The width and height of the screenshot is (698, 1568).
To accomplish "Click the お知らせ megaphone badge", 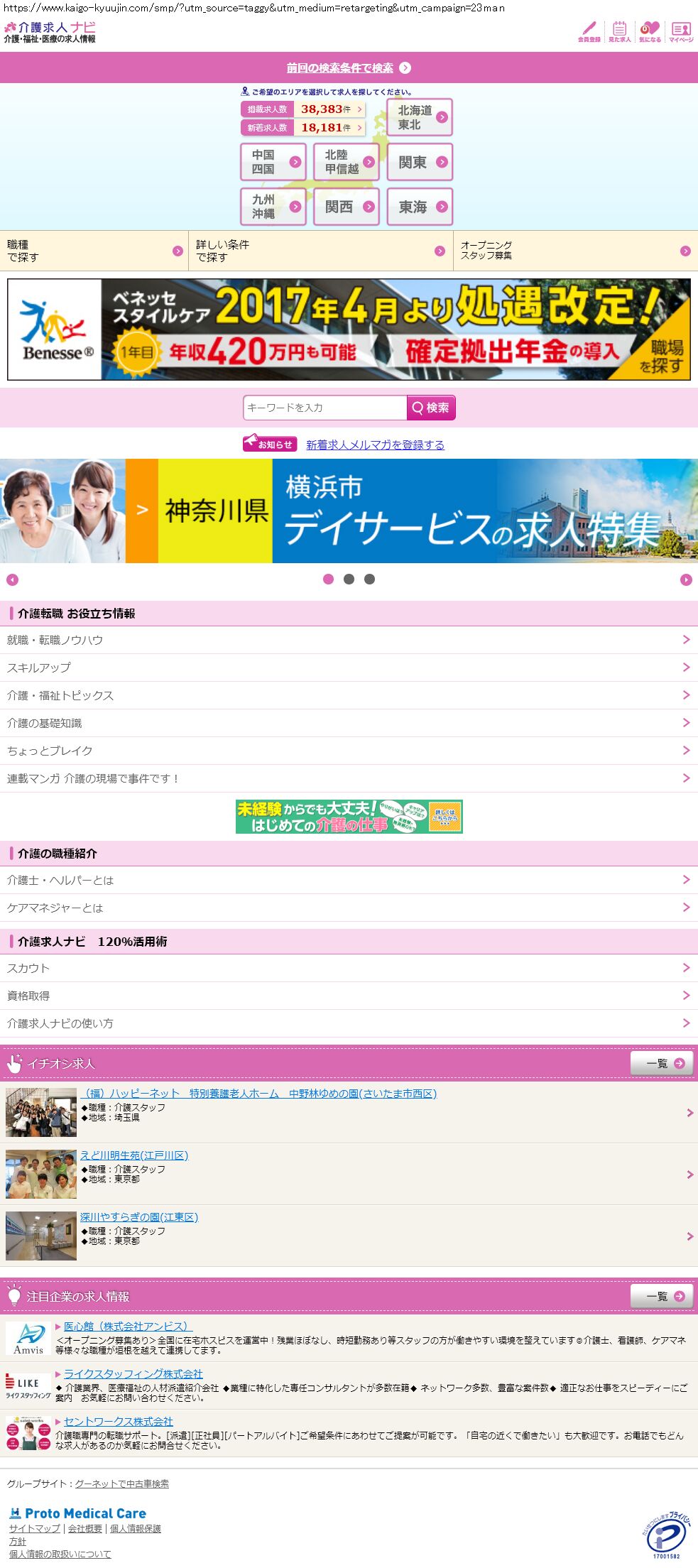I will (270, 444).
